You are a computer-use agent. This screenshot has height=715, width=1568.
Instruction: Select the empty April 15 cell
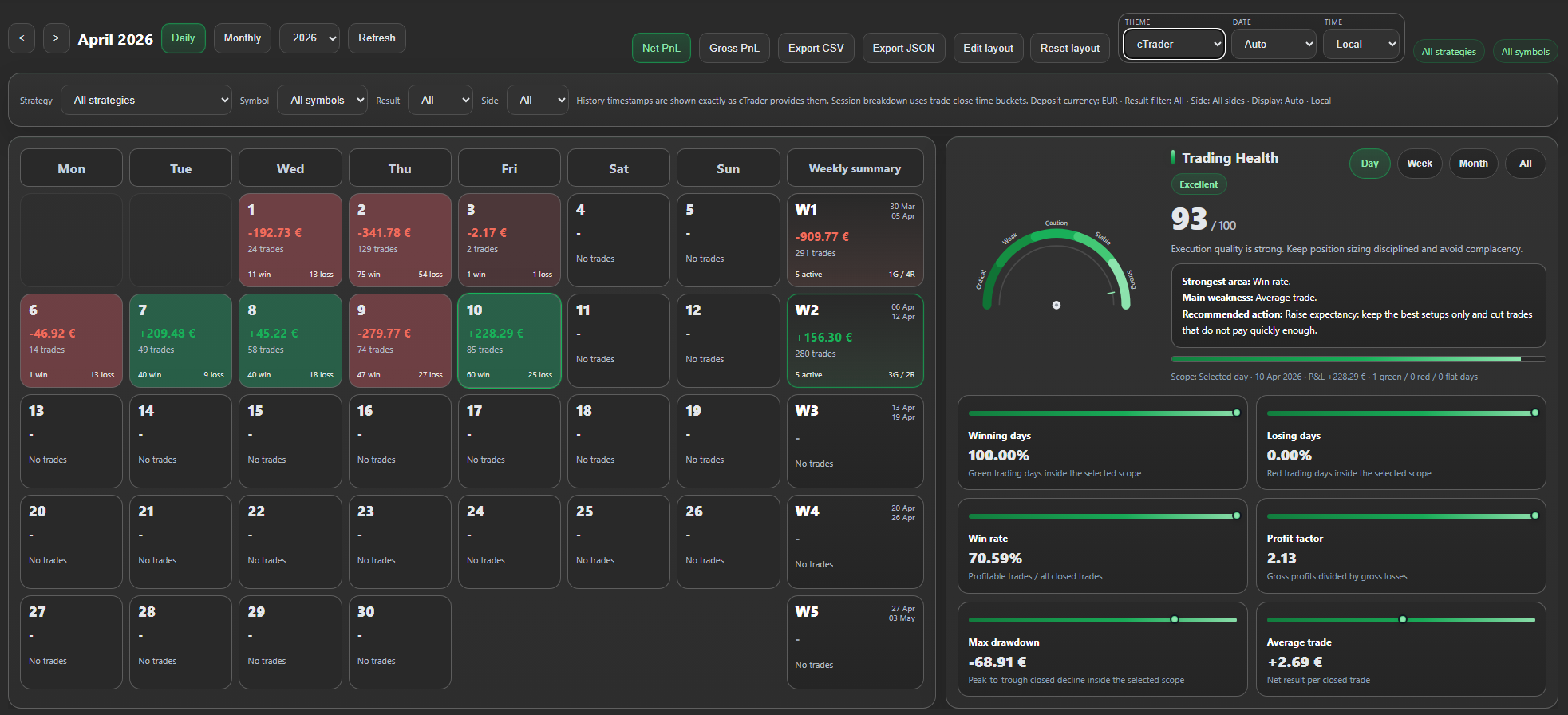(x=290, y=441)
